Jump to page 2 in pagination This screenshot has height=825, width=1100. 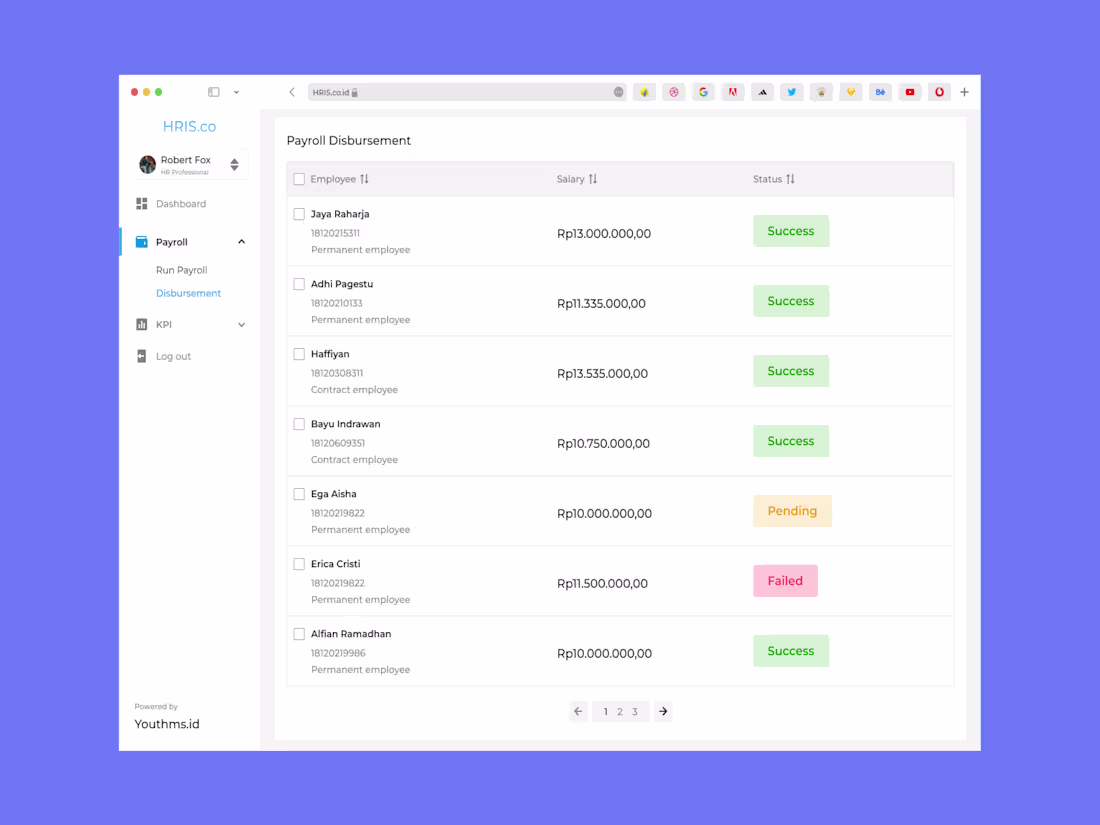[620, 711]
